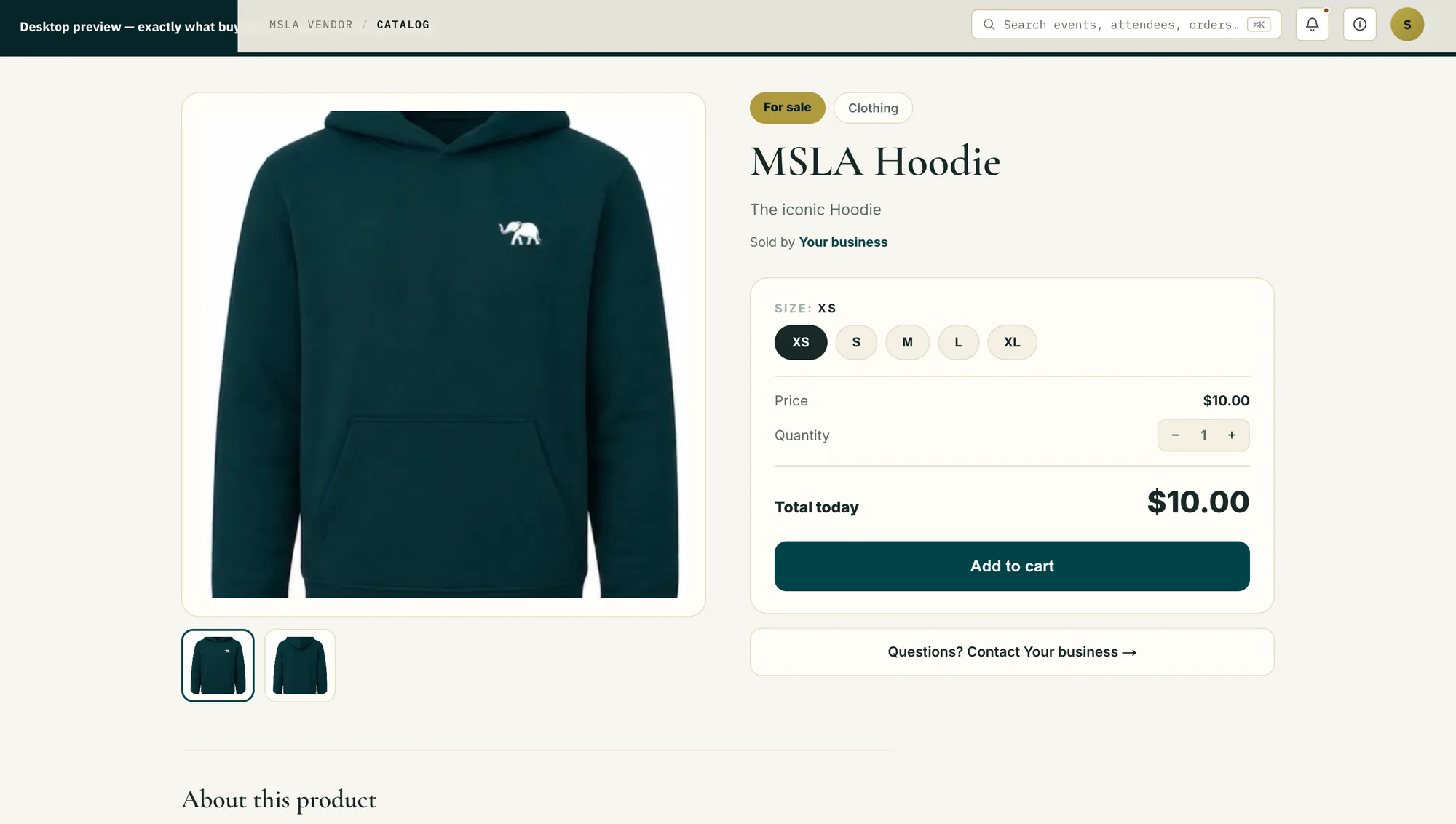Add the hoodie to cart

(x=1012, y=566)
